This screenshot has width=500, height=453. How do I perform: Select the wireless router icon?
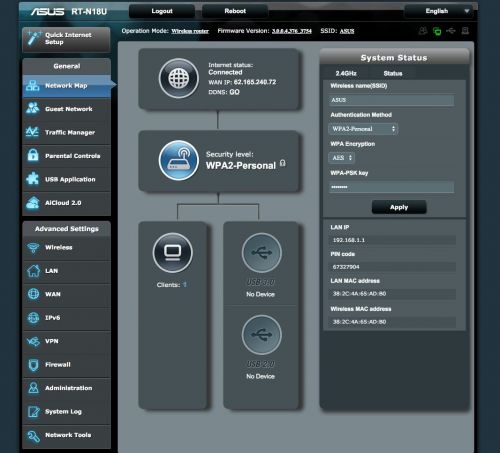(x=179, y=160)
